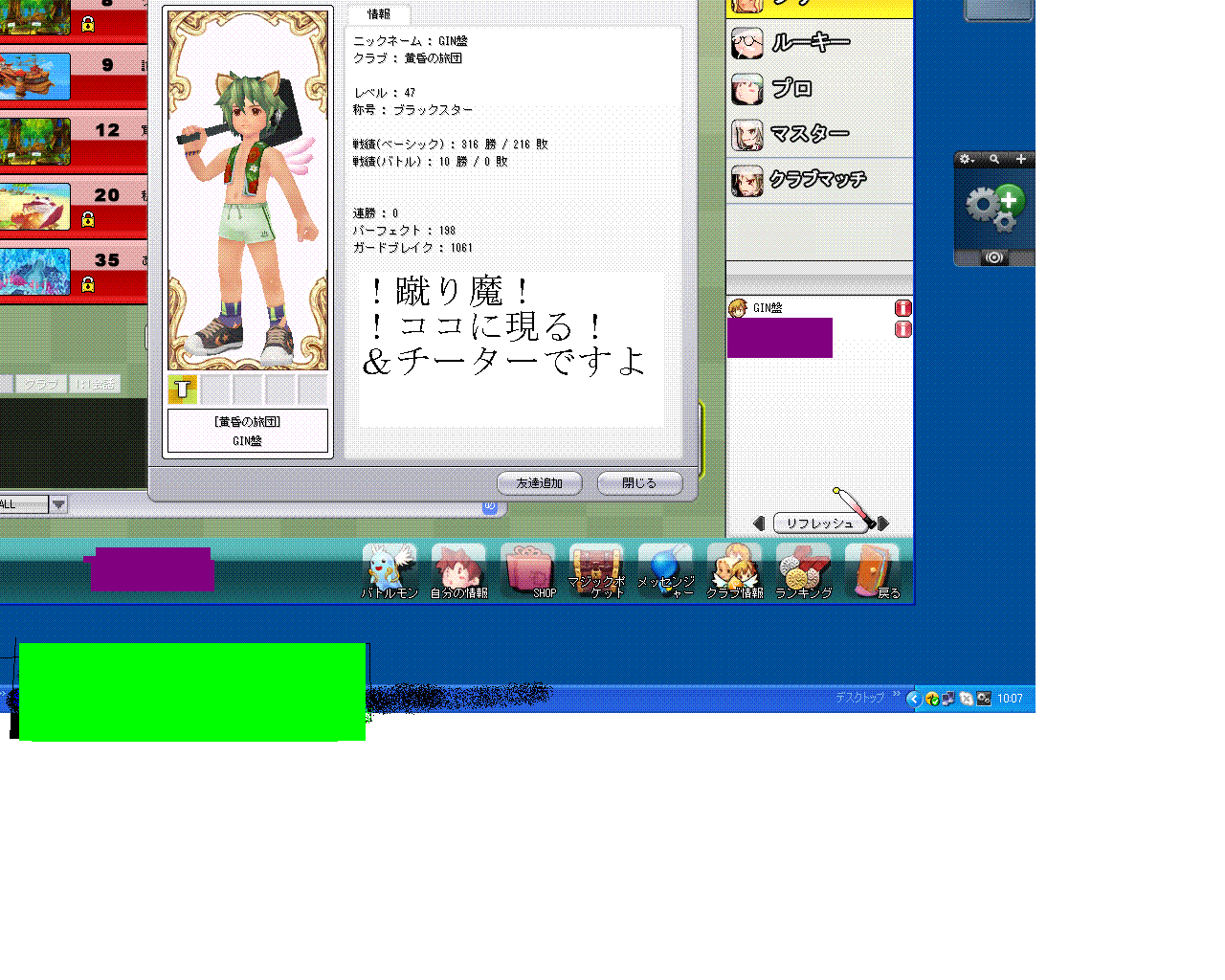Screen dimensions: 1225x980
Task: Click the 戻る door icon
Action: pyautogui.click(x=872, y=570)
